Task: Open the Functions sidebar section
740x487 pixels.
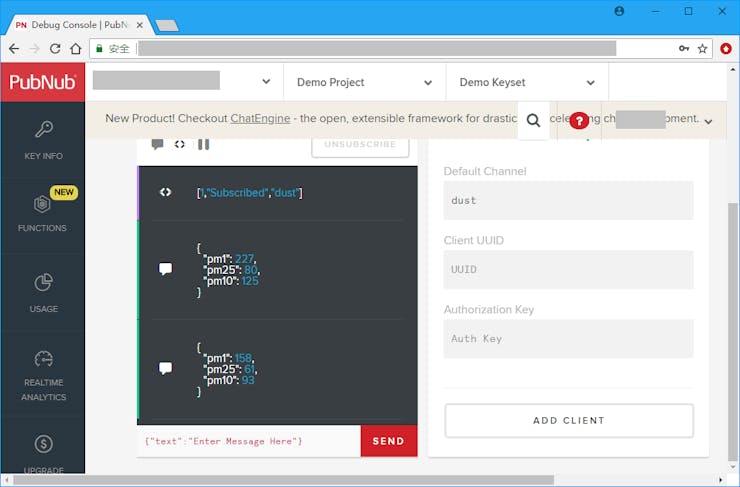Action: coord(42,215)
